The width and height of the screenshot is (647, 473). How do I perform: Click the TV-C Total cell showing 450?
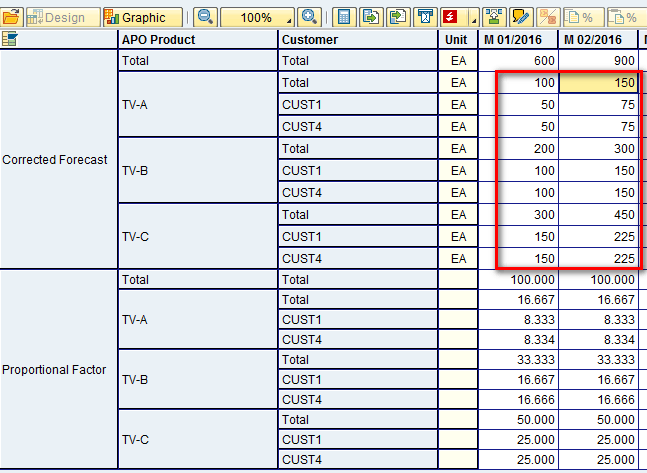[598, 215]
